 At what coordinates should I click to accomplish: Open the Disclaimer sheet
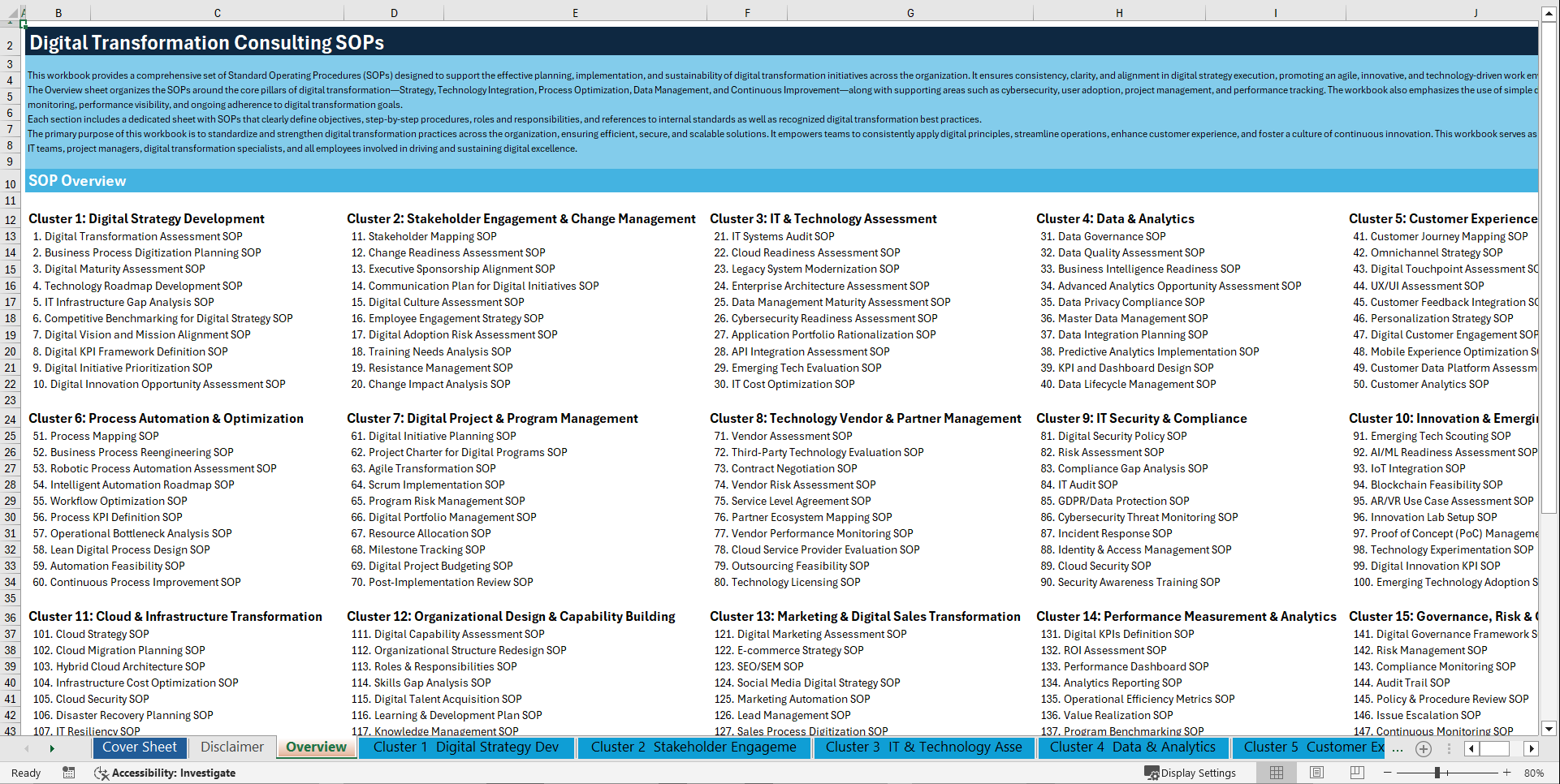(231, 747)
